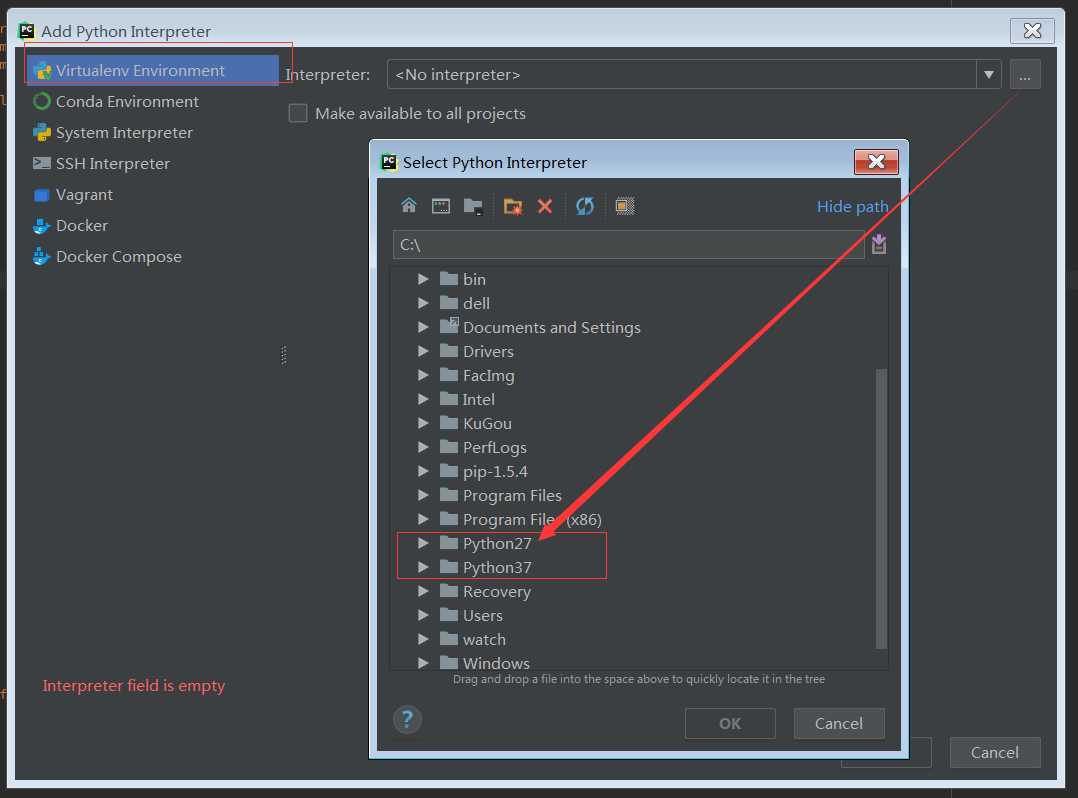Go to home directory icon
Screen dimensions: 1078x798
pos(409,206)
